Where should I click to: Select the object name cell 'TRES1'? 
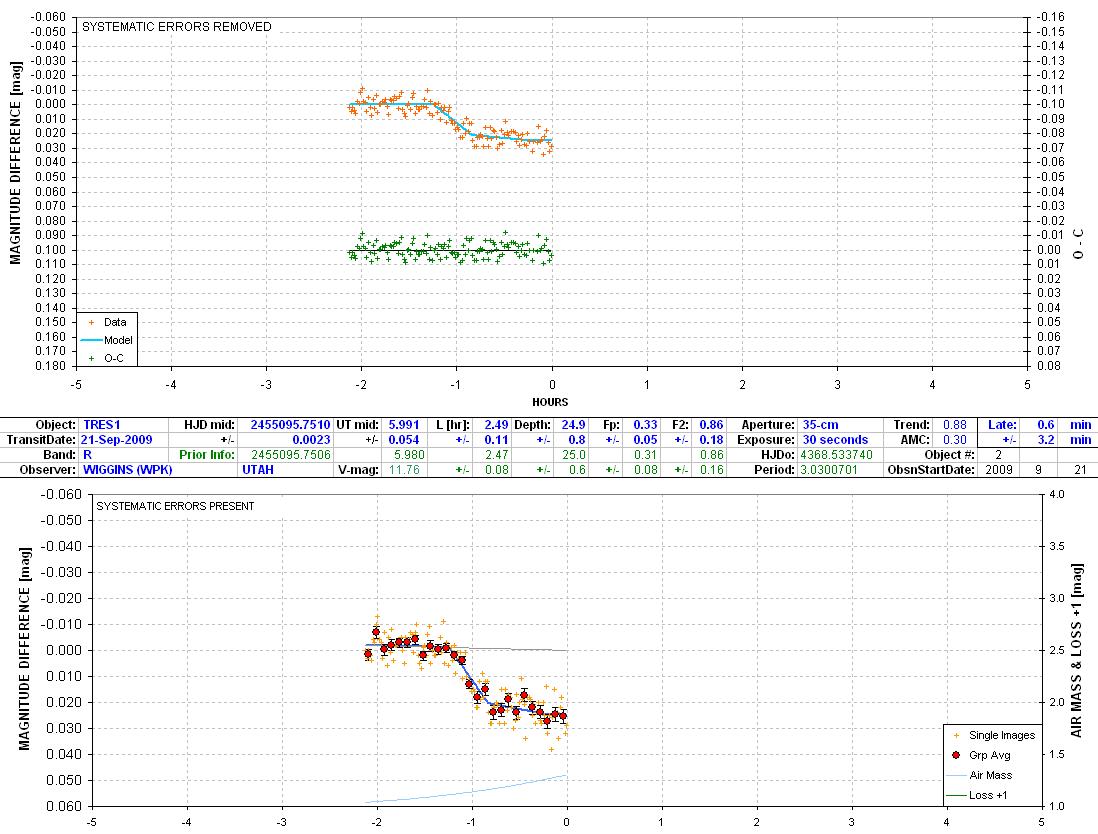102,424
